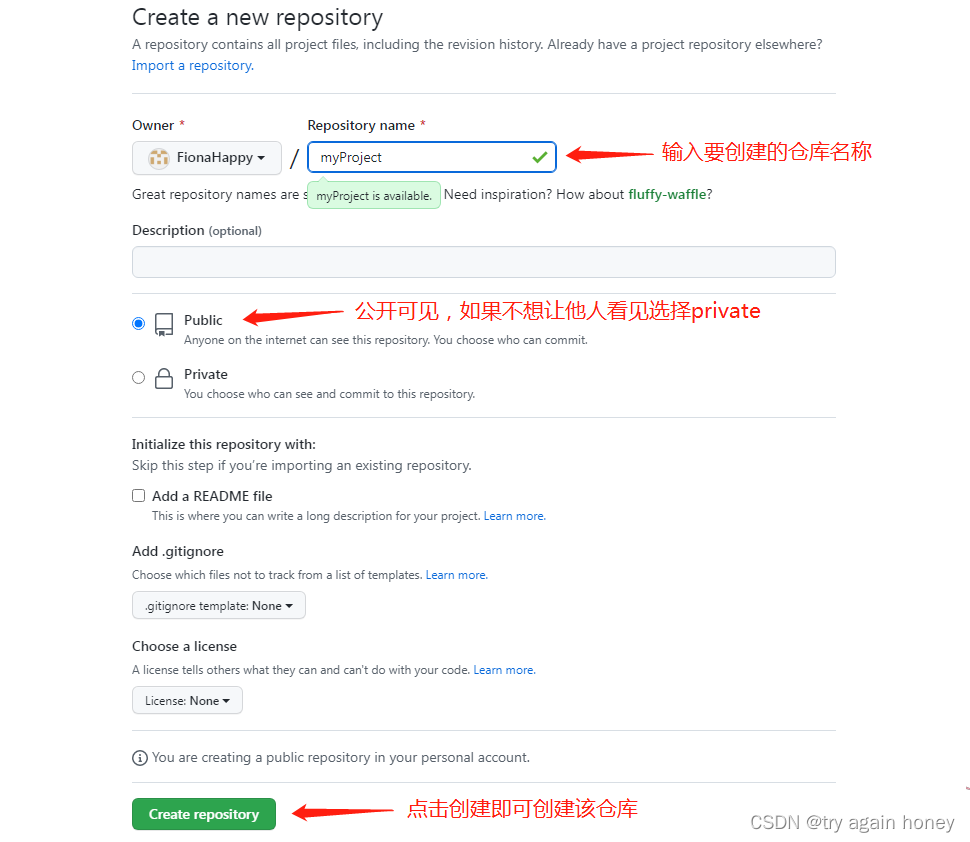Open Learn more link for .gitignore

coord(457,575)
